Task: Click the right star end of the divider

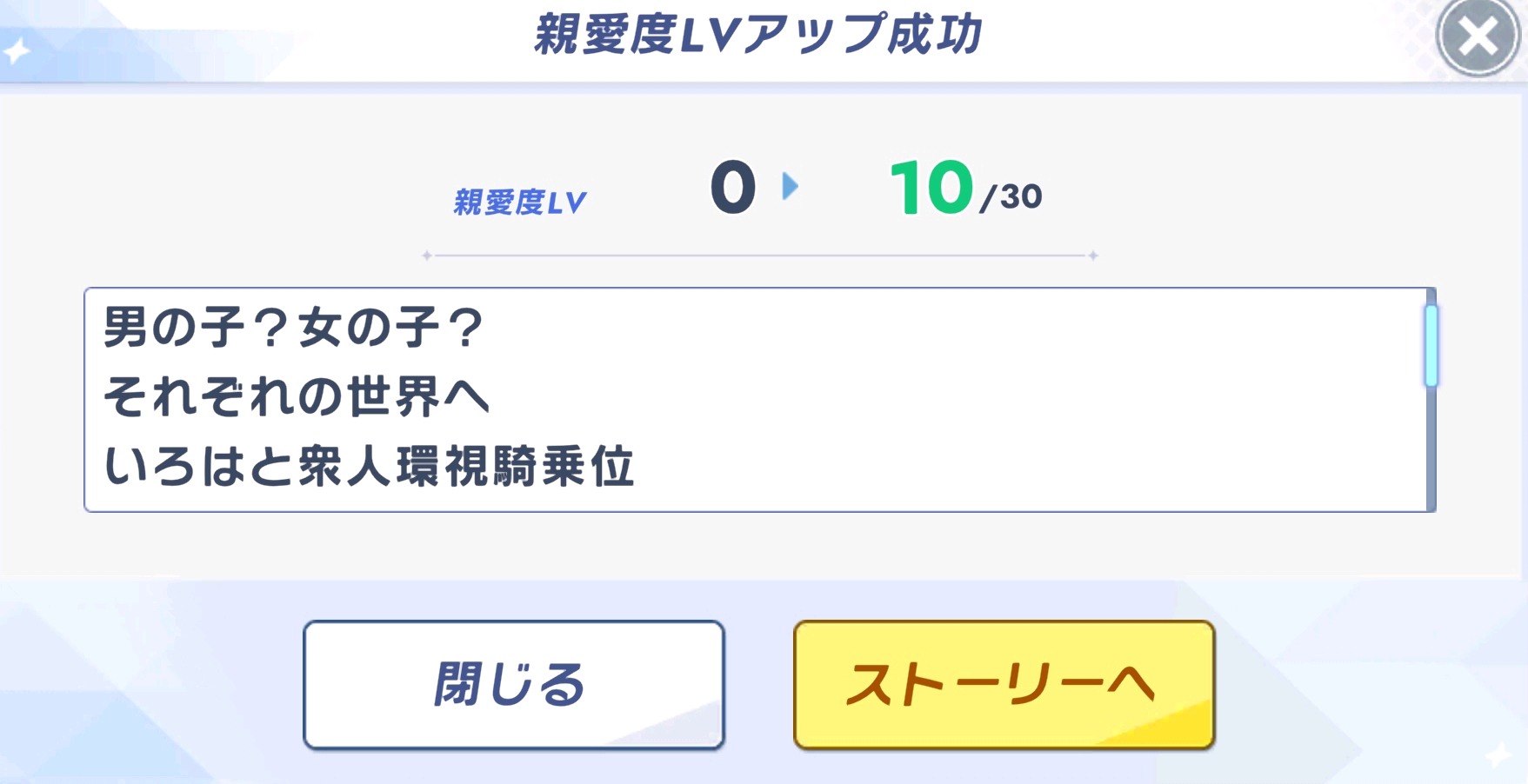Action: coord(1093,256)
